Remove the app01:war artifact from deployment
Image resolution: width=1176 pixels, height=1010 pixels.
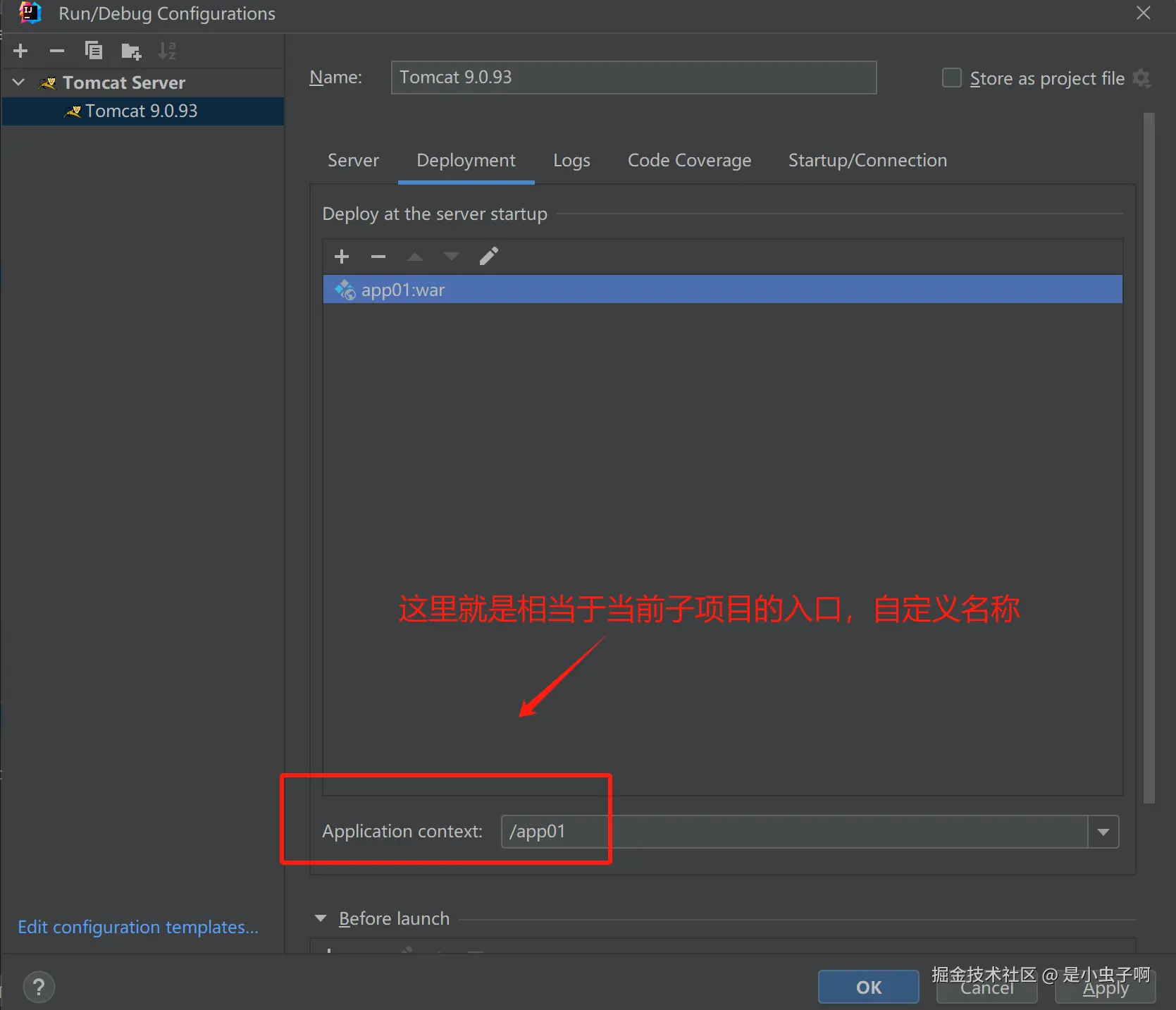coord(378,257)
